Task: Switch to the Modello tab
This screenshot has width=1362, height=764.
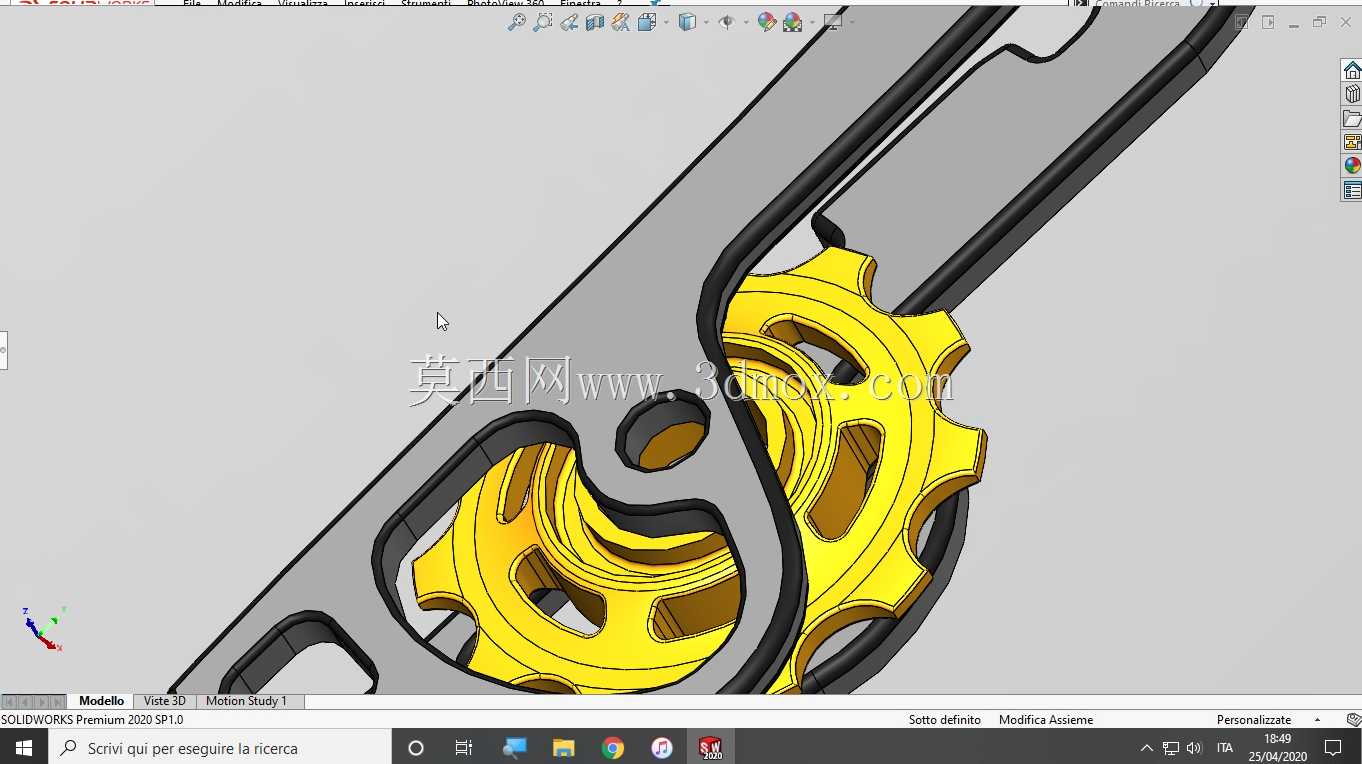Action: (101, 701)
